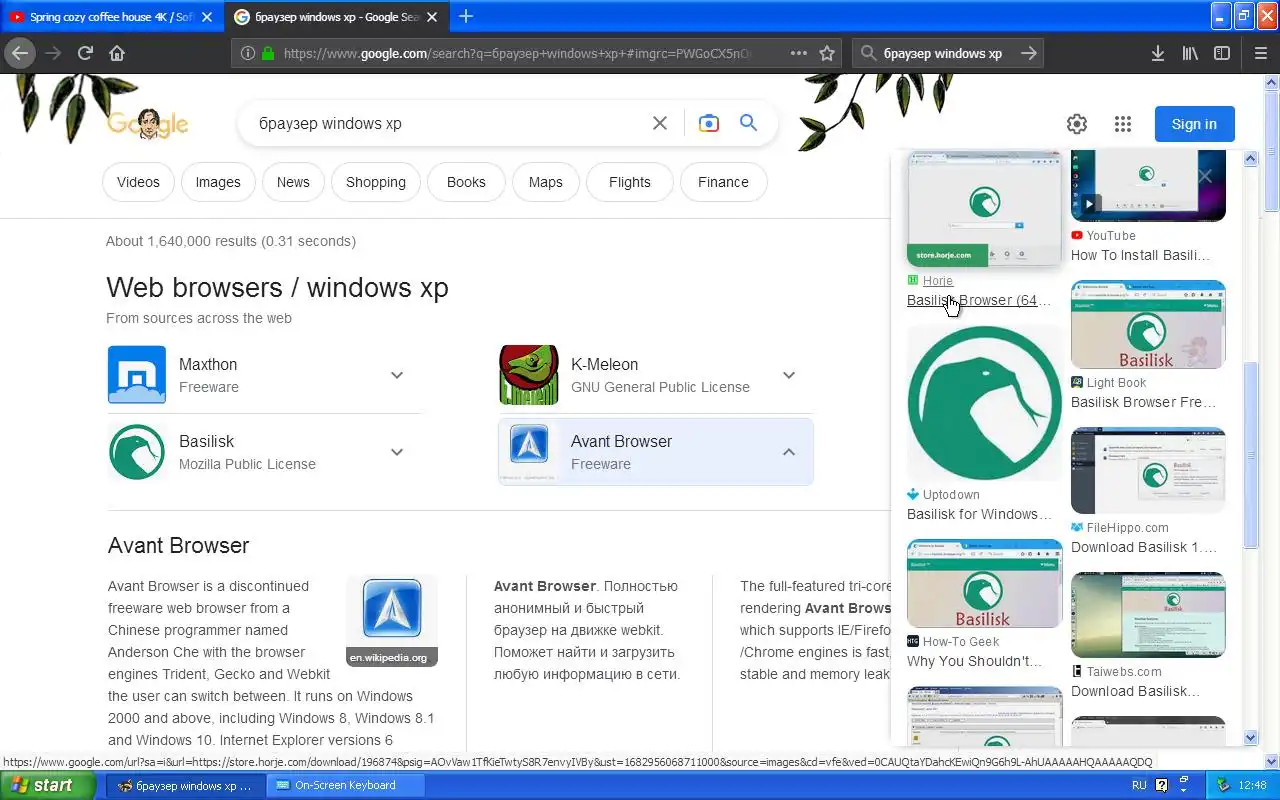
Task: Open the Taiwebs.com Basilisk thumbnail
Action: [1148, 615]
